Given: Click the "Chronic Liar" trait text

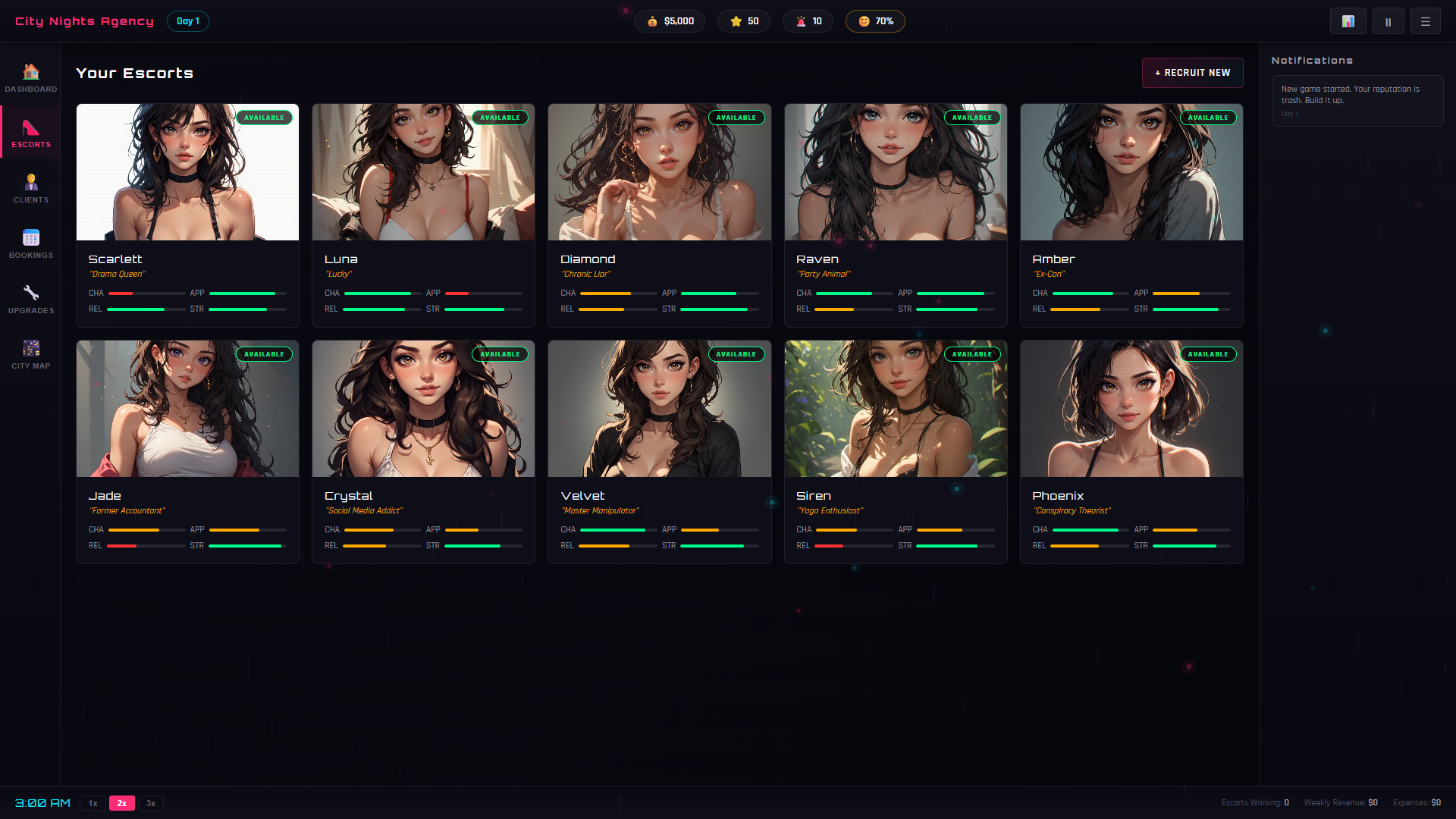Looking at the screenshot, I should (586, 275).
